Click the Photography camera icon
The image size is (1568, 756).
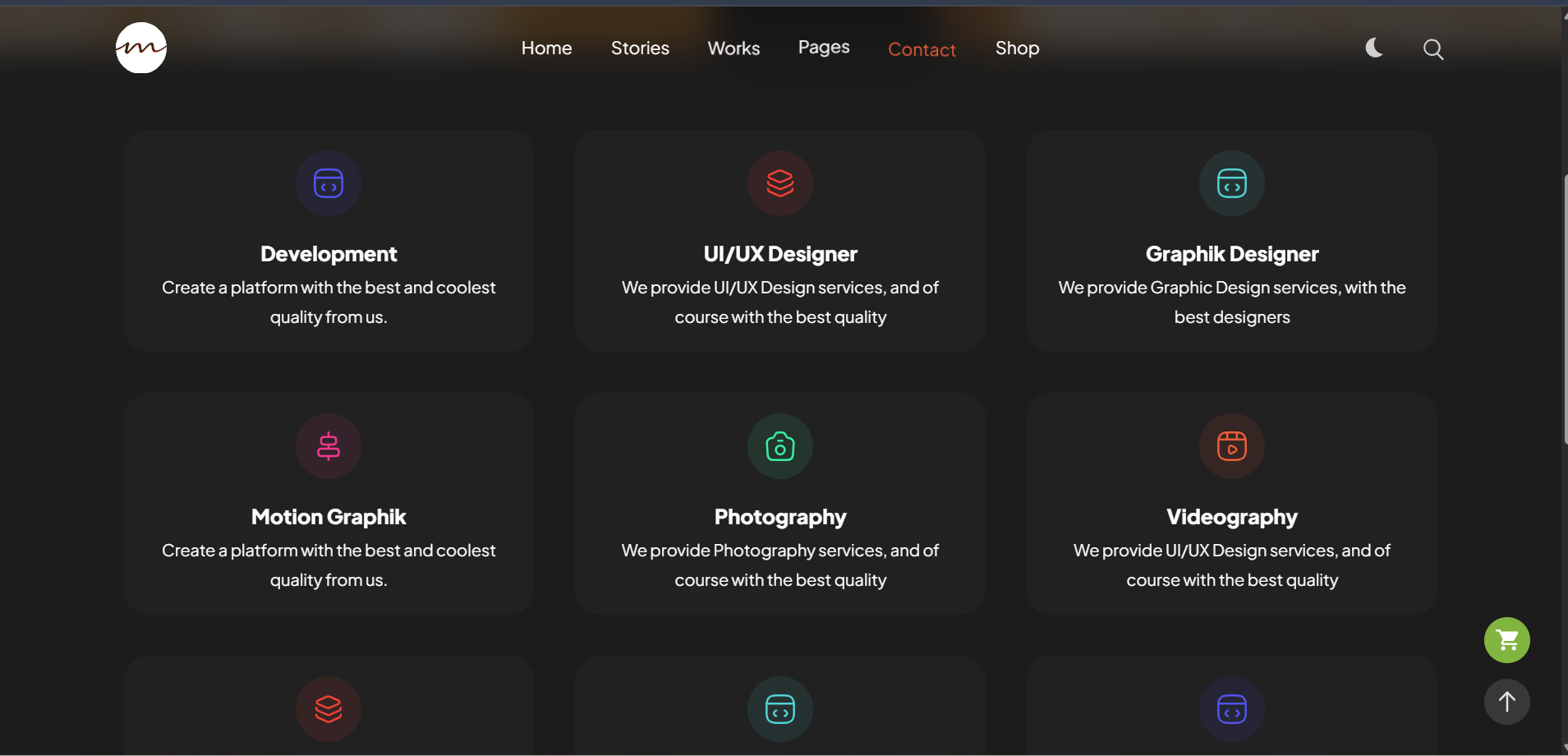(780, 446)
